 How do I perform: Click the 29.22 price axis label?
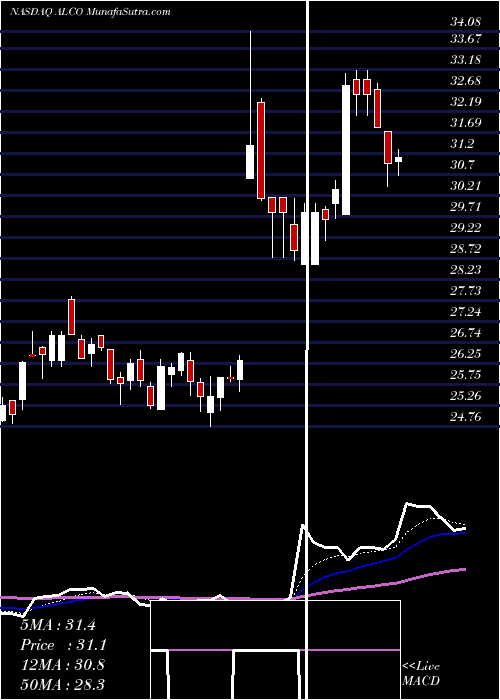[465, 228]
